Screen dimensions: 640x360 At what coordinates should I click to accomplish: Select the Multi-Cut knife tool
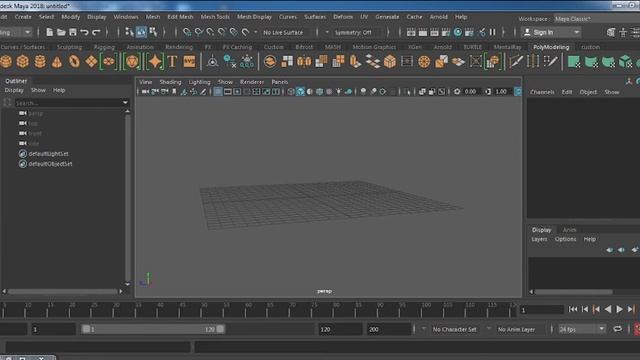tap(516, 62)
